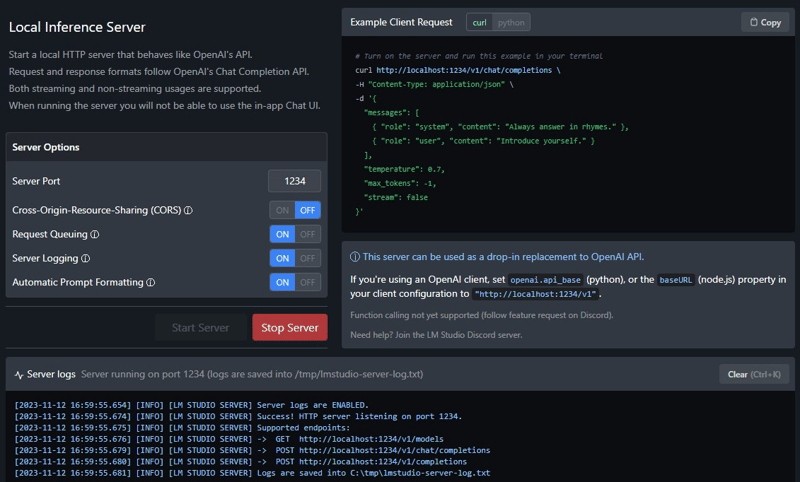Click the info icon next to Cross-Origin-Resource-Sharing
The height and width of the screenshot is (482, 800).
coord(188,211)
